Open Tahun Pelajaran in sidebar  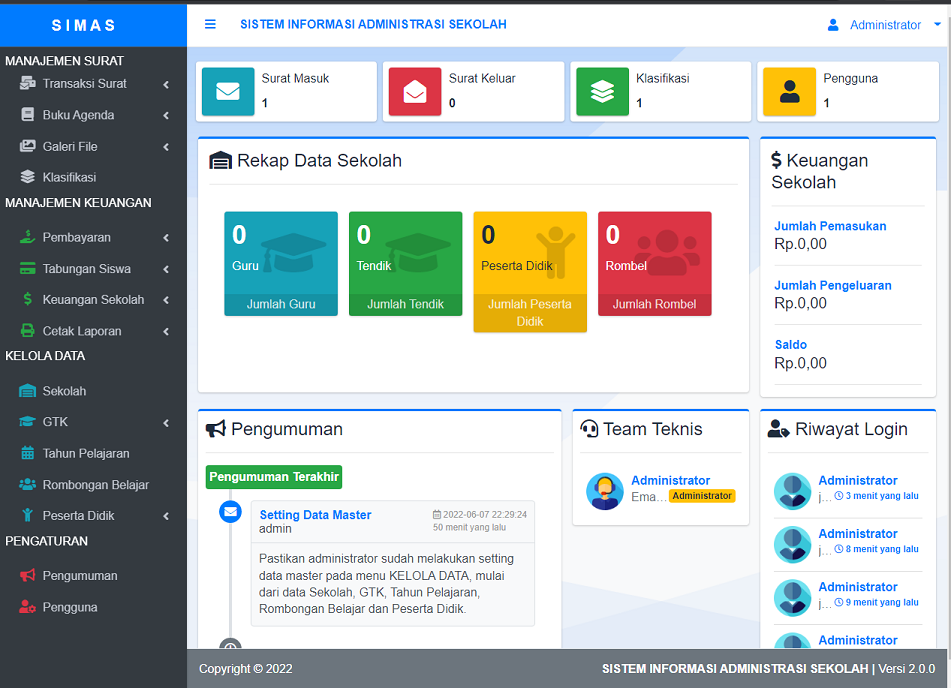point(93,453)
